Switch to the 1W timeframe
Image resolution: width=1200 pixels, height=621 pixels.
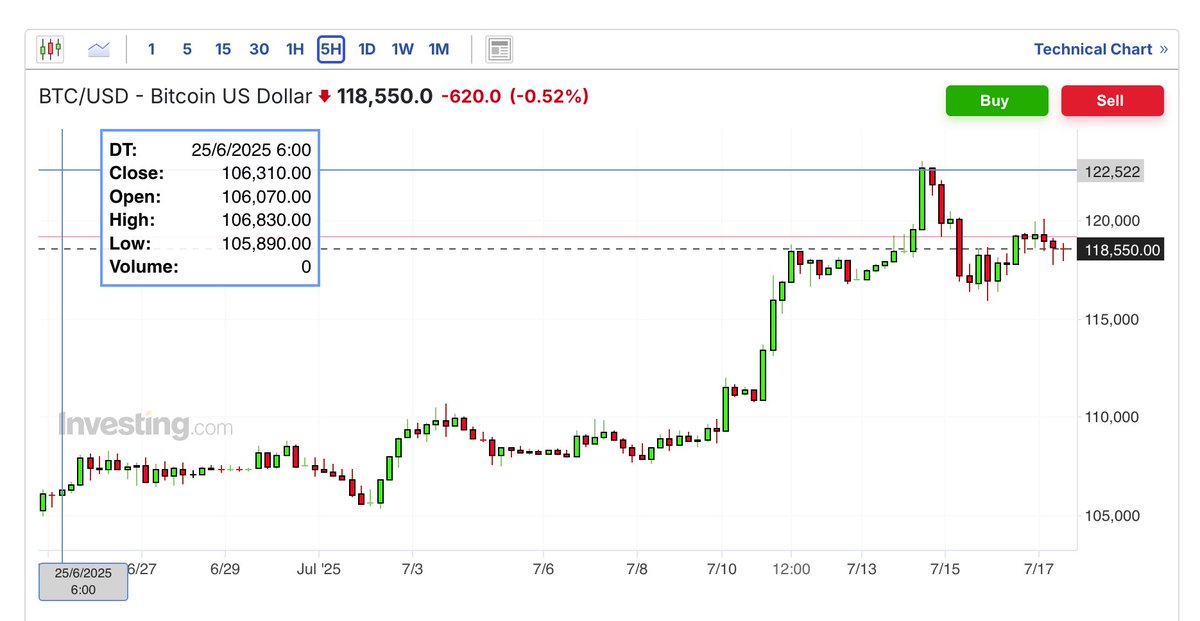coord(402,48)
